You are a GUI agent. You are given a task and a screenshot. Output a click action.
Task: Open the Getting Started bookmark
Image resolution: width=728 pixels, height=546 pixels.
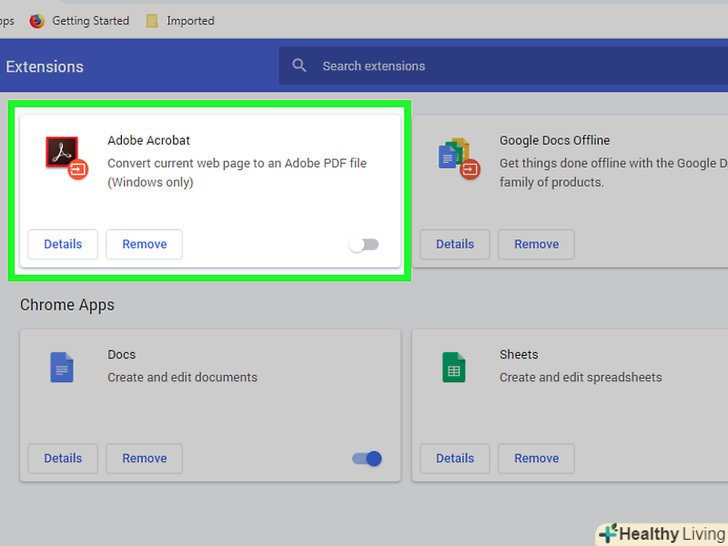coord(80,20)
